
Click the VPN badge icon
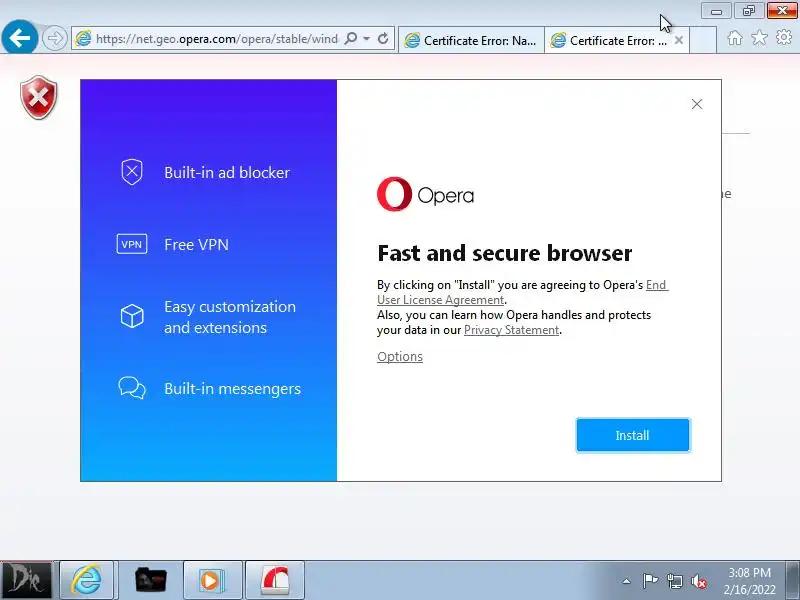point(132,244)
